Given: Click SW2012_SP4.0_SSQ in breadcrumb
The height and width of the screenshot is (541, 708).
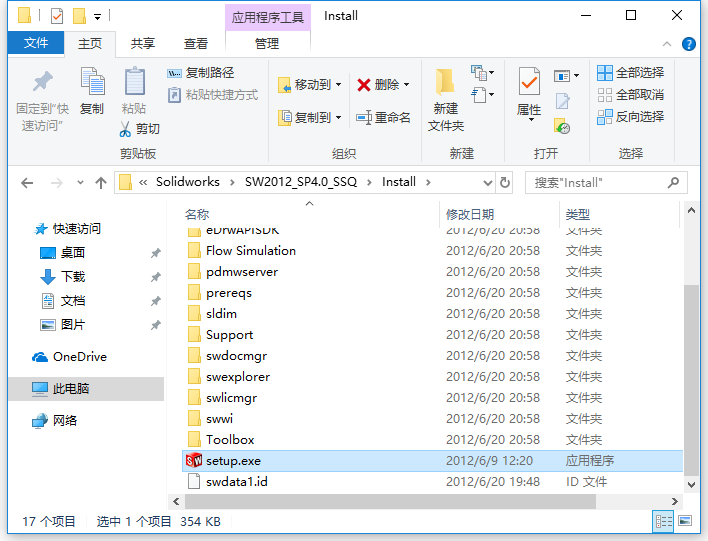Looking at the screenshot, I should tap(301, 182).
